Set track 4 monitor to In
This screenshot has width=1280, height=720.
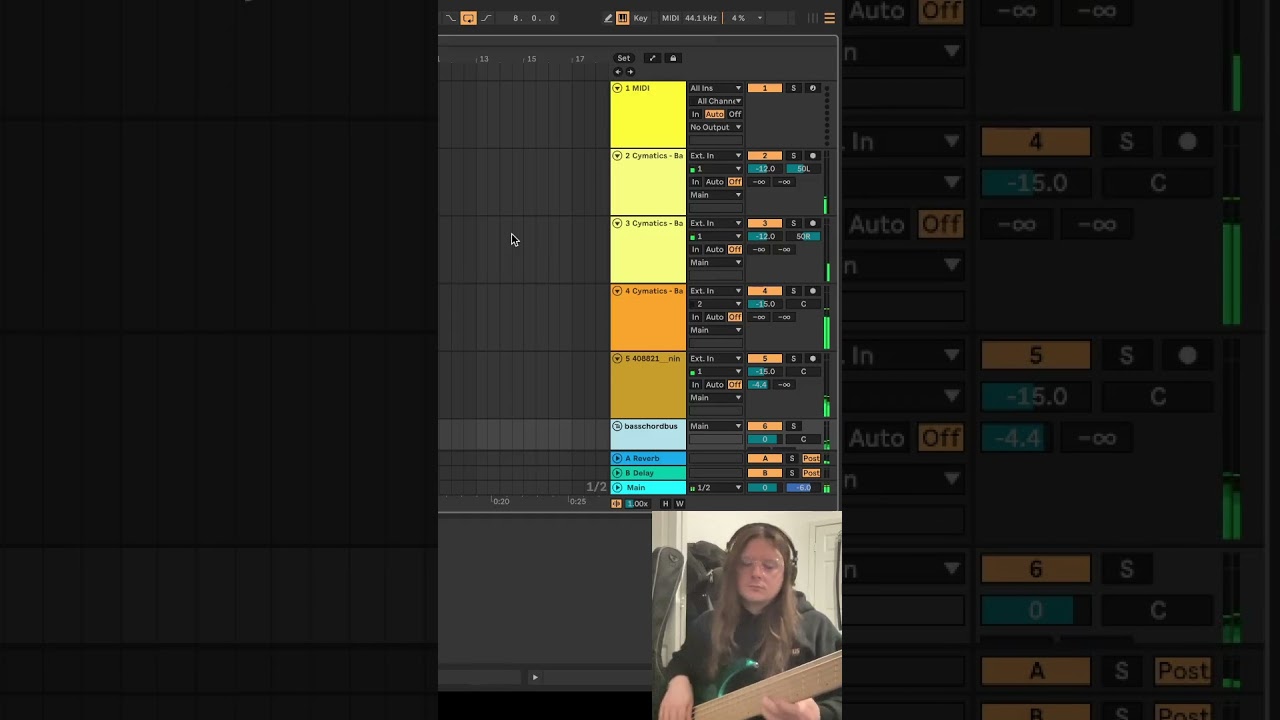pyautogui.click(x=696, y=317)
